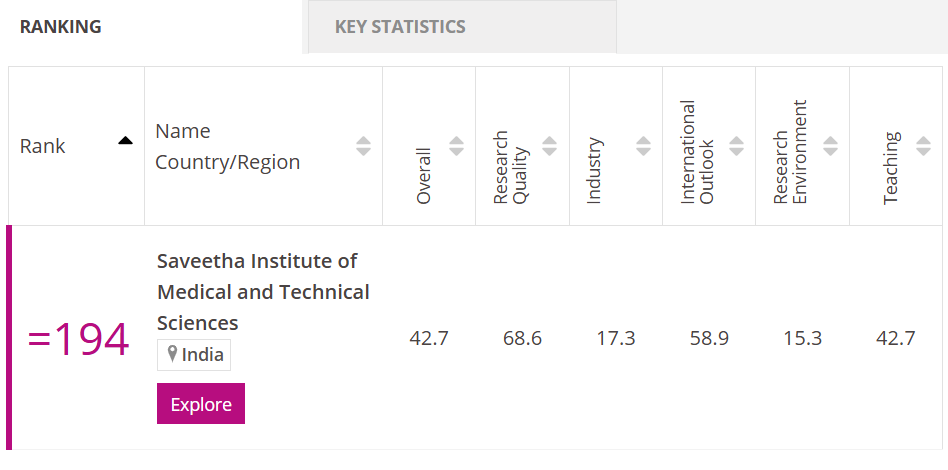
Task: Switch to the Key Statistics tab
Action: pos(400,27)
